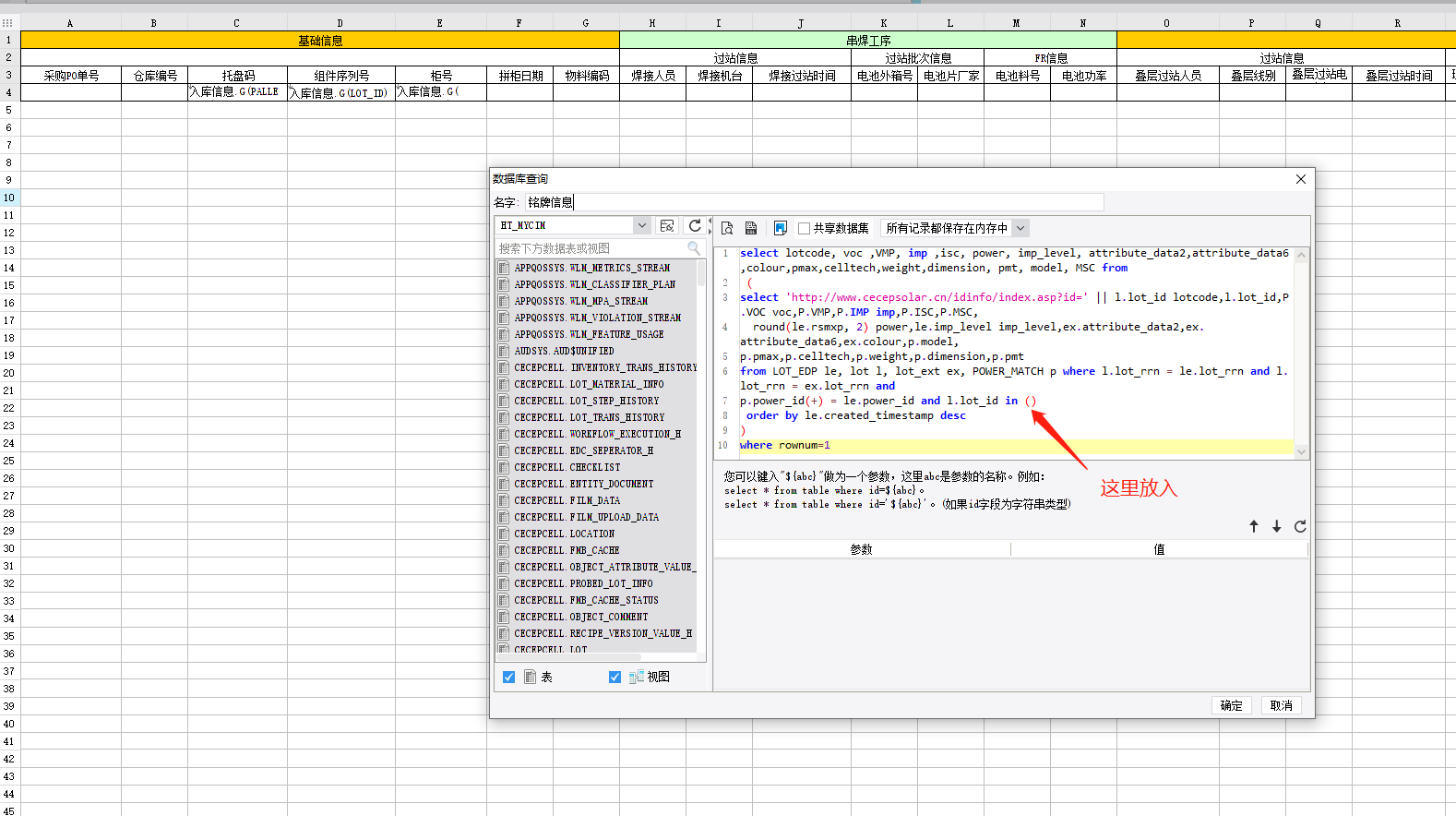The height and width of the screenshot is (816, 1456).
Task: Refresh the database table list
Action: pyautogui.click(x=695, y=225)
